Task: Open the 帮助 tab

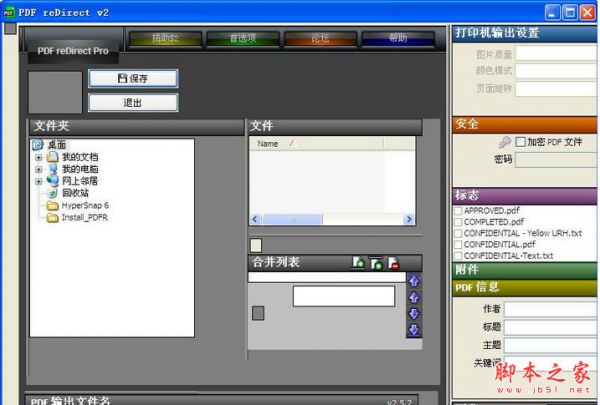Action: coord(398,38)
